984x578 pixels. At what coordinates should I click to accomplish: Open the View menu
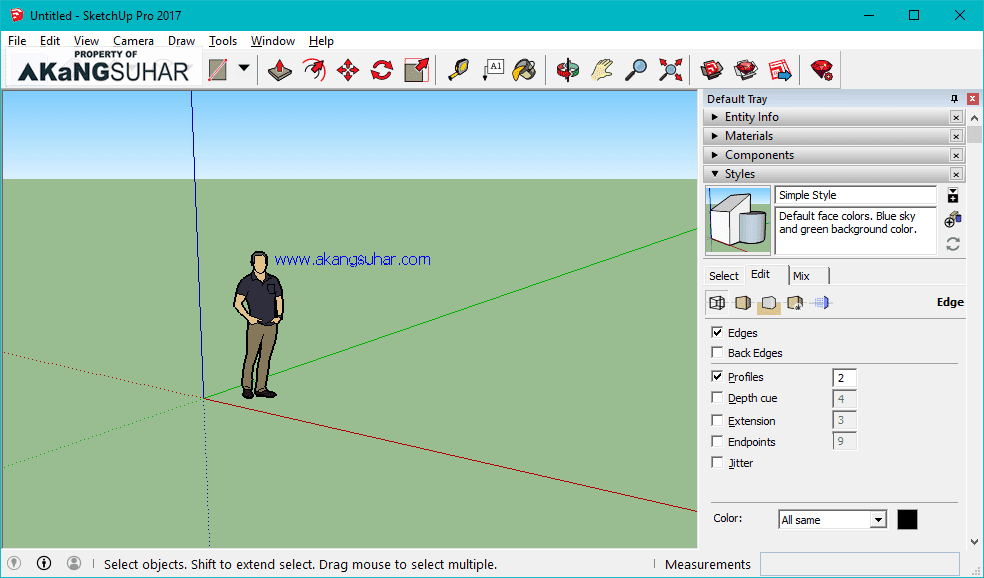coord(86,41)
